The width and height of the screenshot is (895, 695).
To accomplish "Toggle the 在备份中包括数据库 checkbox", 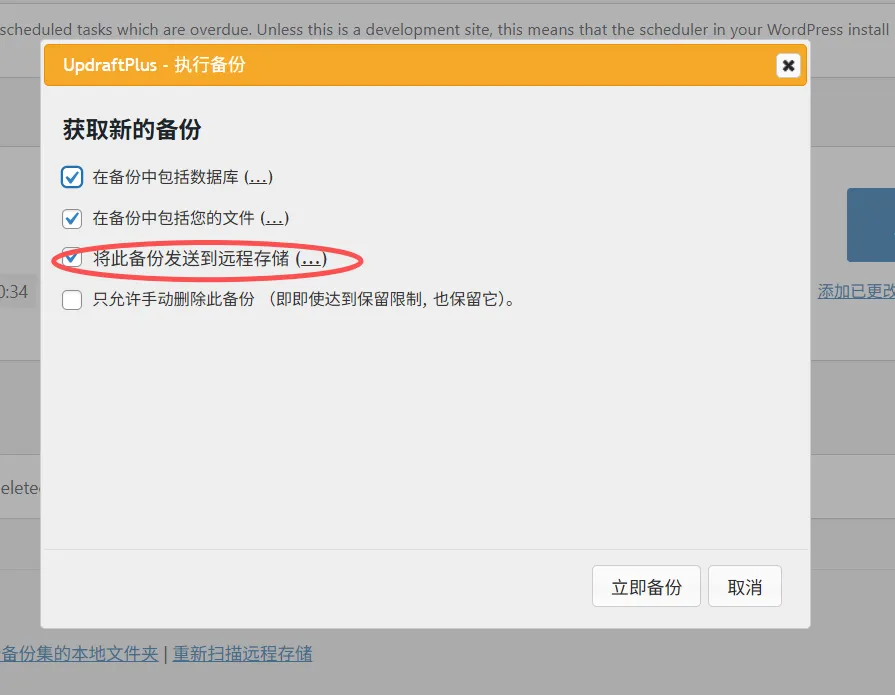I will [x=72, y=177].
